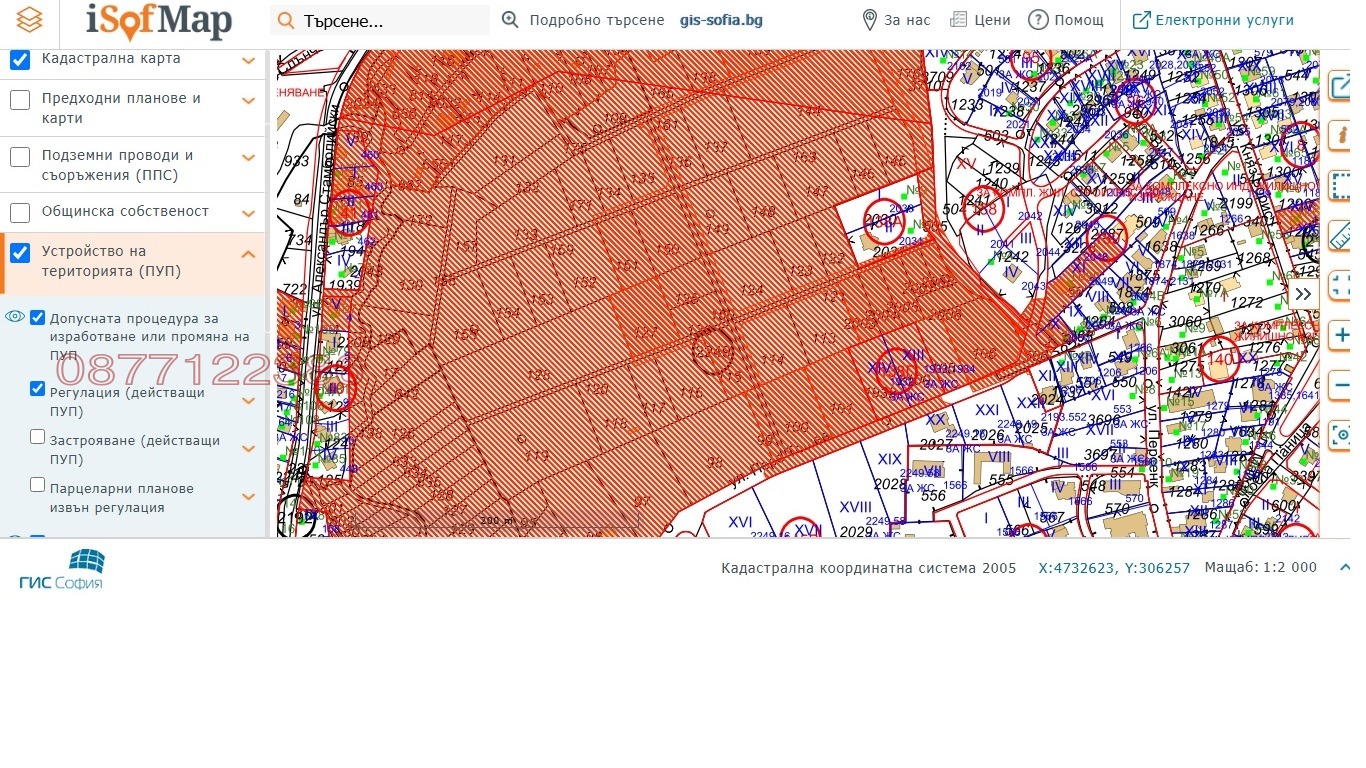Click the share/export map tool icon

1341,87
